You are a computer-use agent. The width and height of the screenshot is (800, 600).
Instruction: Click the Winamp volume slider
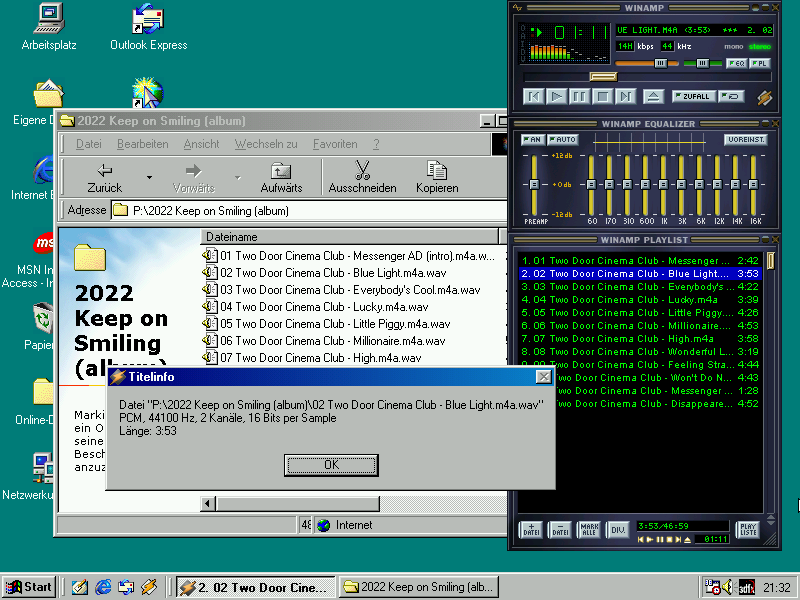point(646,63)
